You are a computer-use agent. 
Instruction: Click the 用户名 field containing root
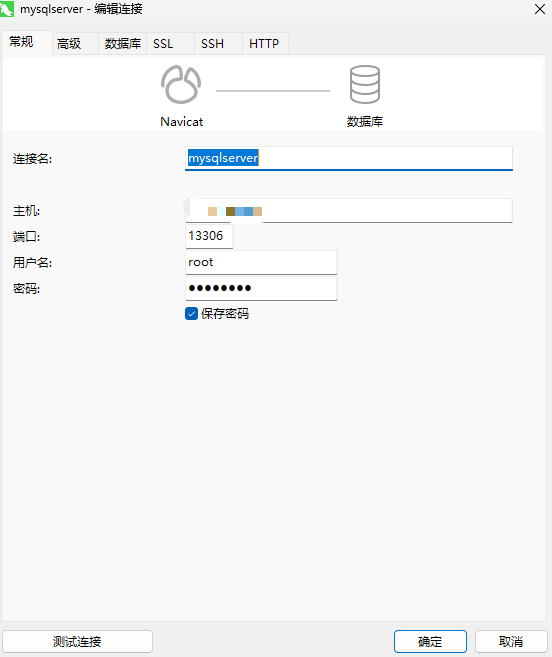pos(261,262)
